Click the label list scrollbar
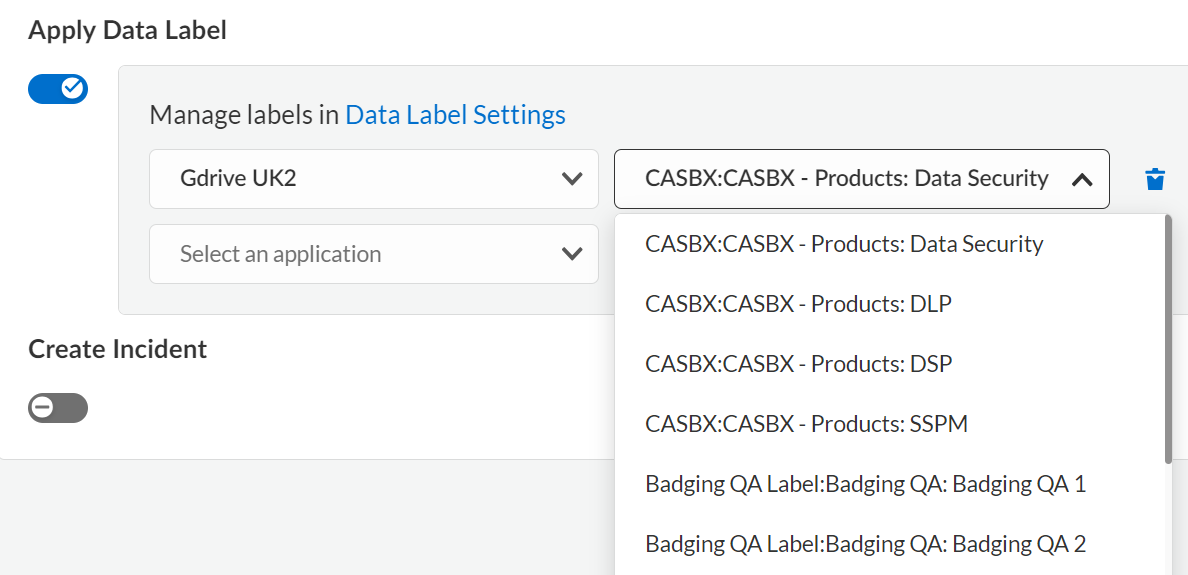 (1167, 340)
